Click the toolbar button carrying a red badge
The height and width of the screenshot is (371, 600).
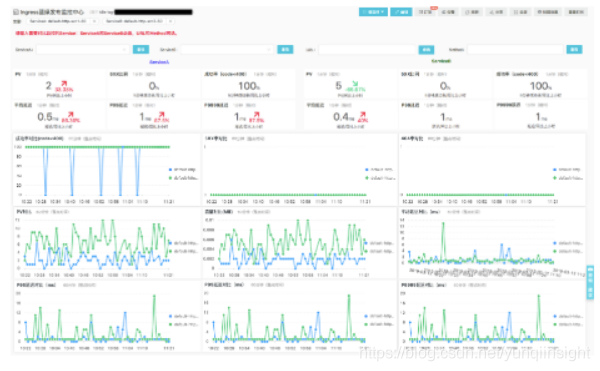(x=426, y=12)
